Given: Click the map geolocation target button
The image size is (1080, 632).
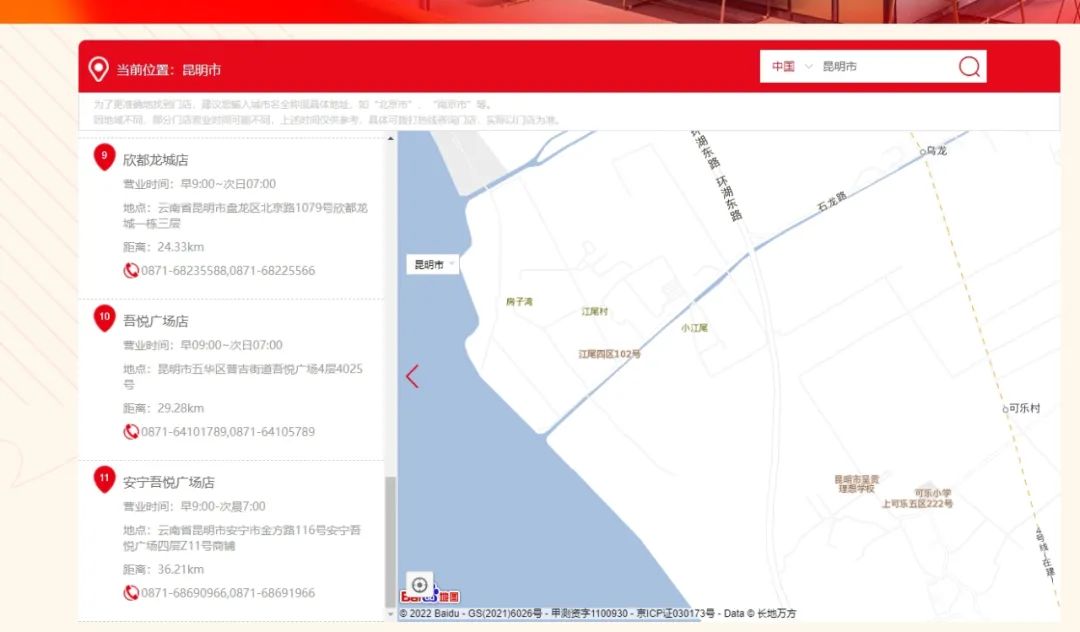Looking at the screenshot, I should point(420,585).
